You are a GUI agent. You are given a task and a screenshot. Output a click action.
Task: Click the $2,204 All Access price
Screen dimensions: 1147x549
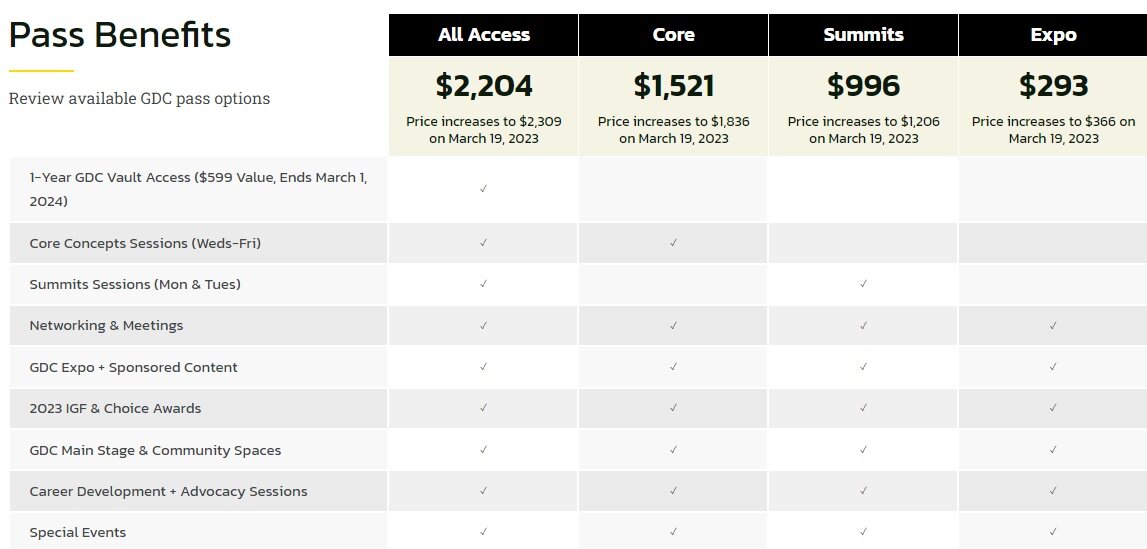[484, 86]
